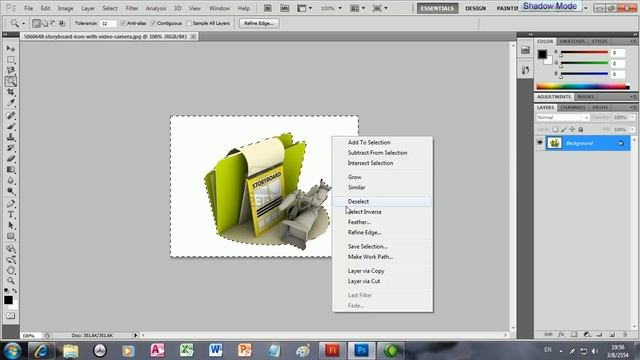
Task: Open Internet Explorer from the taskbar
Action: (41, 351)
